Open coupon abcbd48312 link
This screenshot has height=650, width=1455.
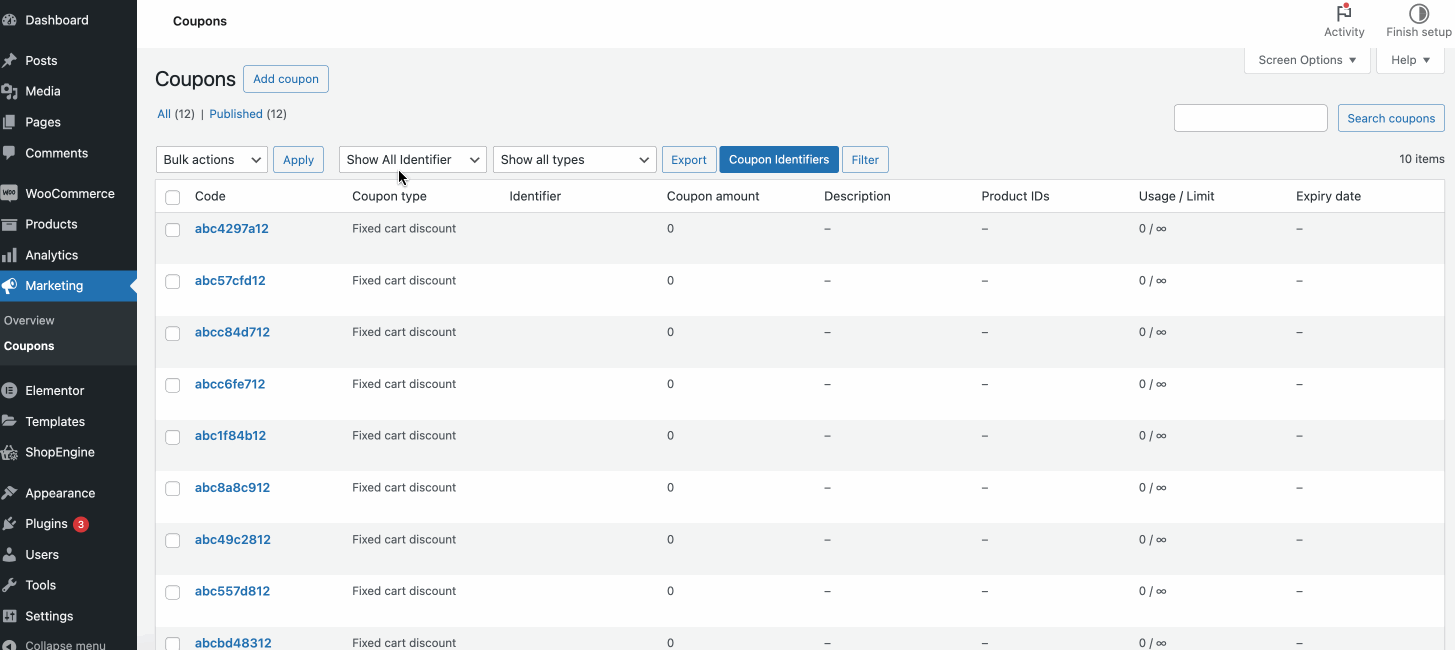[233, 643]
